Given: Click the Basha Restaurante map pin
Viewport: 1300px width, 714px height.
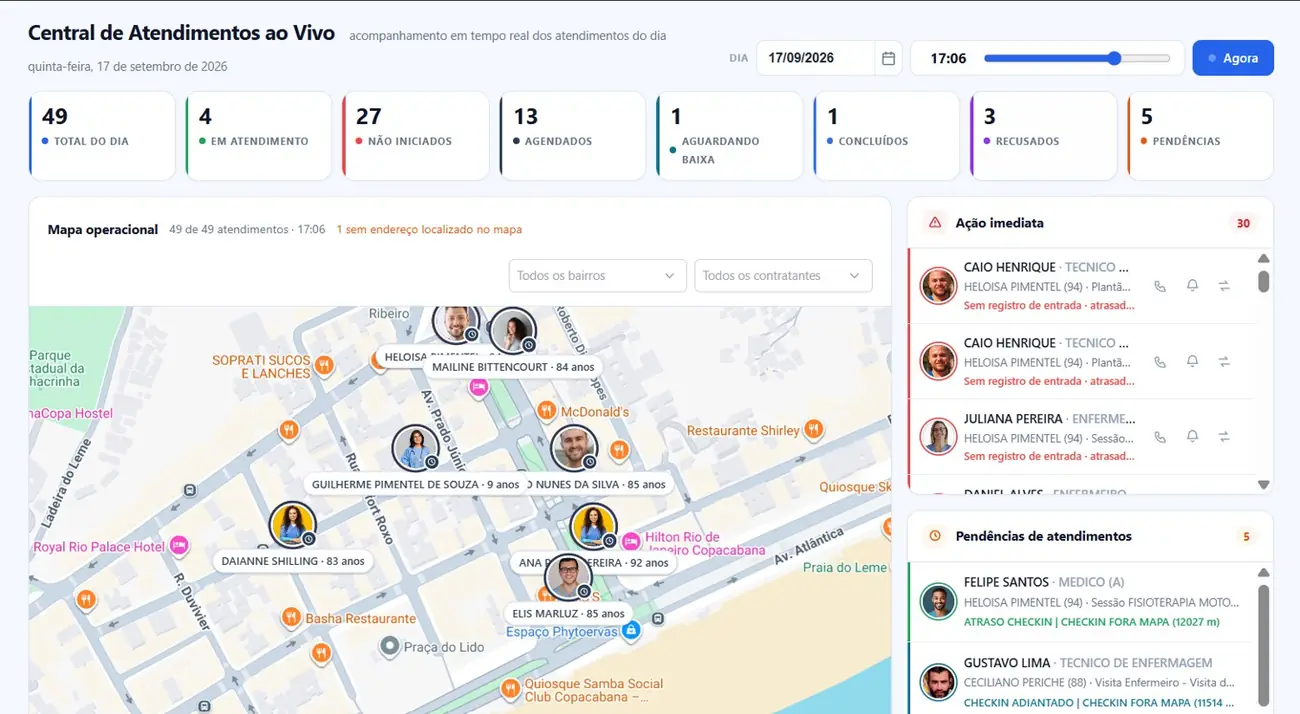Looking at the screenshot, I should (291, 618).
